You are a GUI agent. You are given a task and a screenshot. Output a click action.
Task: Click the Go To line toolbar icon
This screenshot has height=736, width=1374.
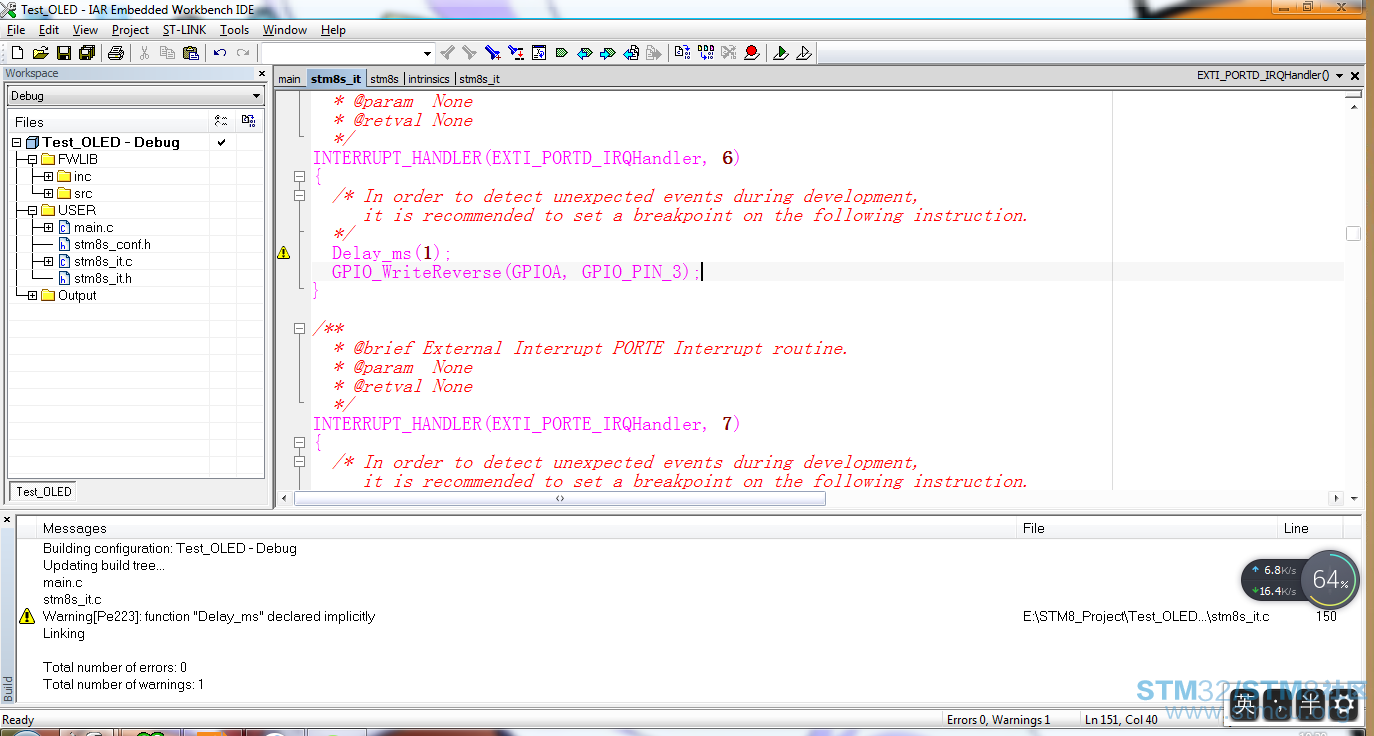point(539,53)
